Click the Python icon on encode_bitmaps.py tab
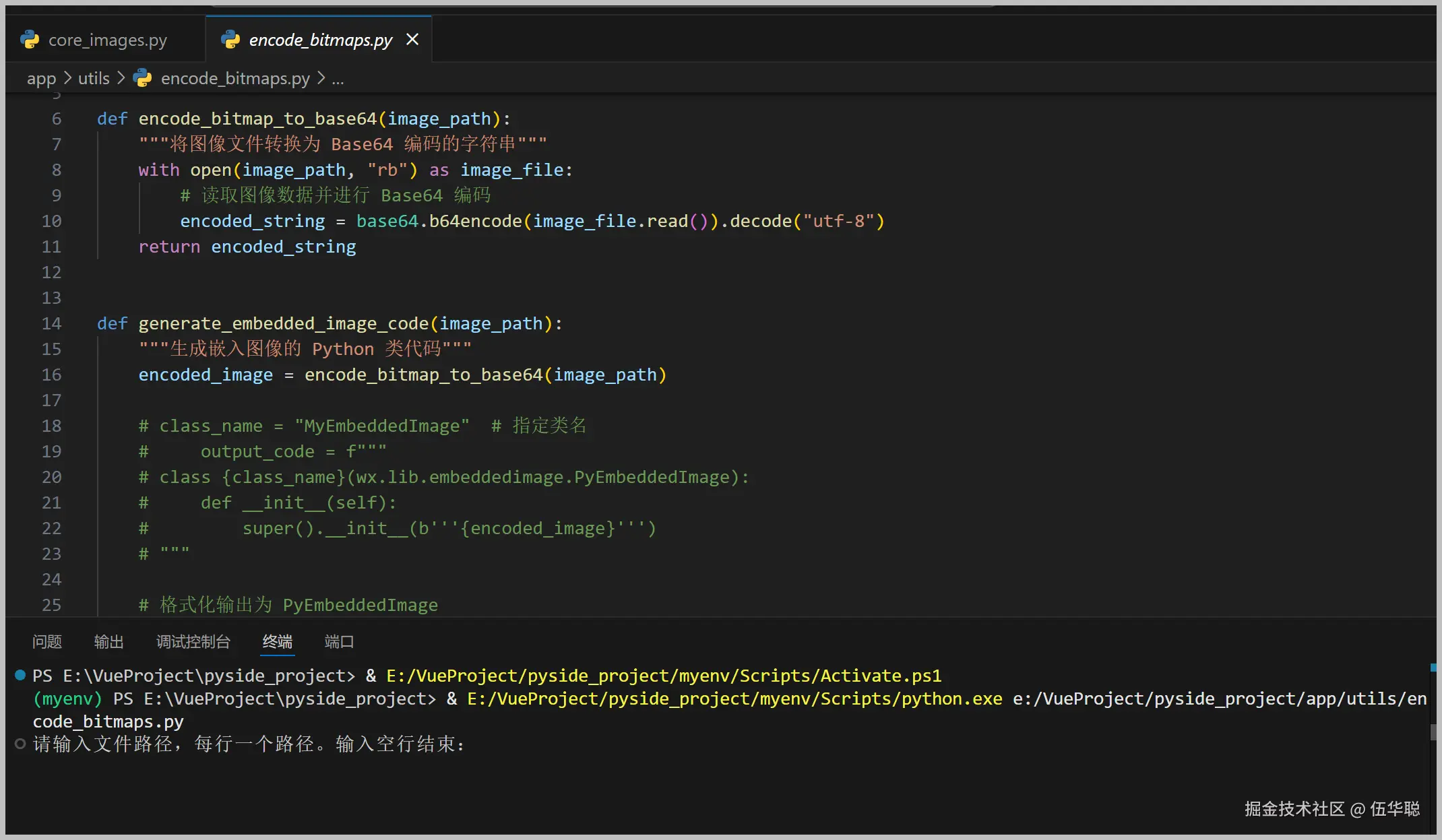Viewport: 1442px width, 840px height. click(x=230, y=40)
